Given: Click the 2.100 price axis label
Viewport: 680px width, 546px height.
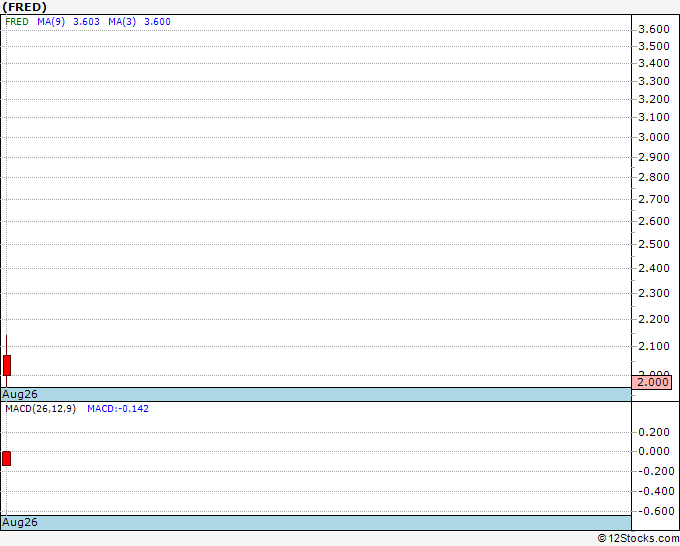Looking at the screenshot, I should tap(654, 346).
